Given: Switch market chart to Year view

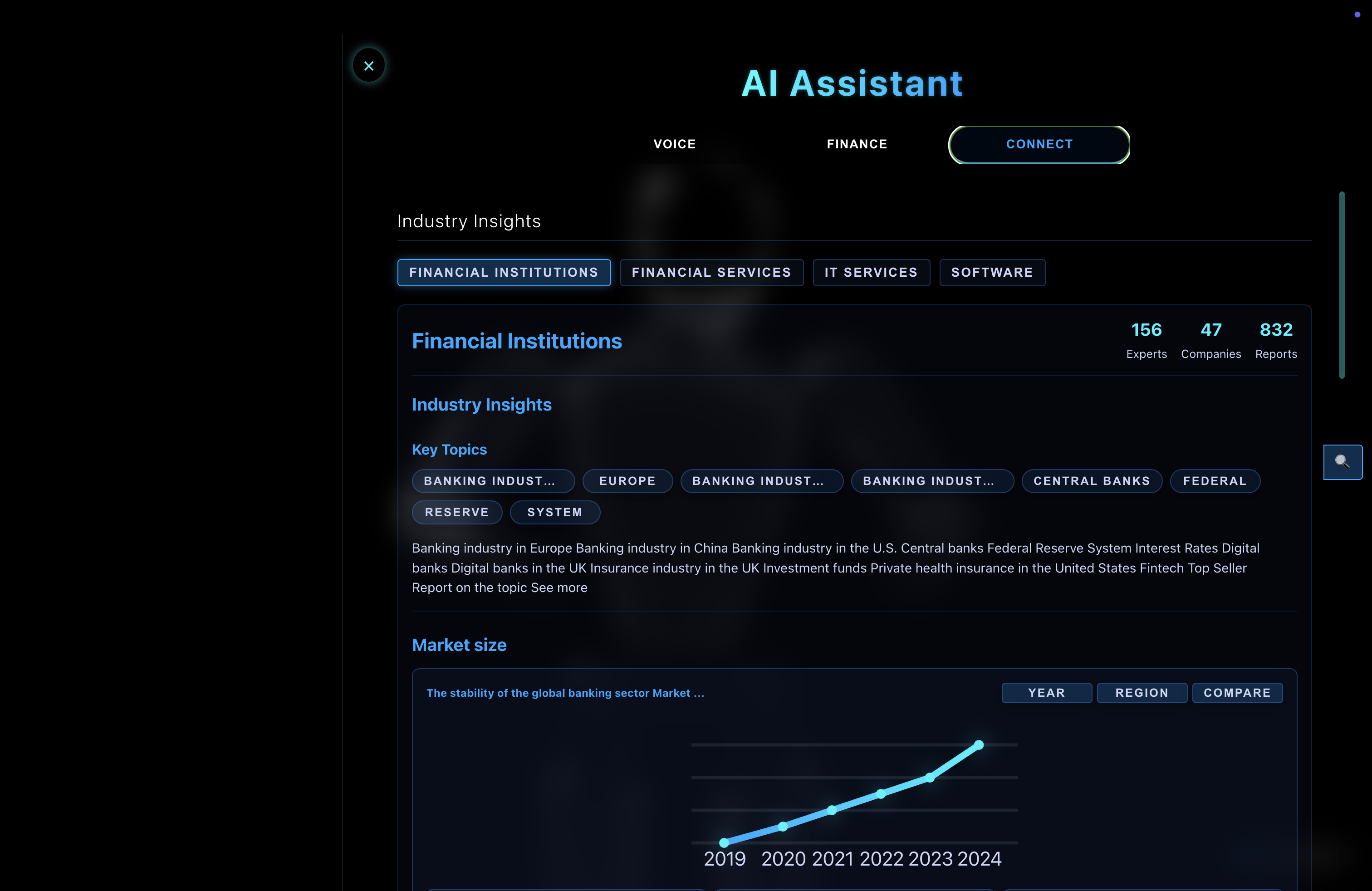Looking at the screenshot, I should pos(1046,693).
